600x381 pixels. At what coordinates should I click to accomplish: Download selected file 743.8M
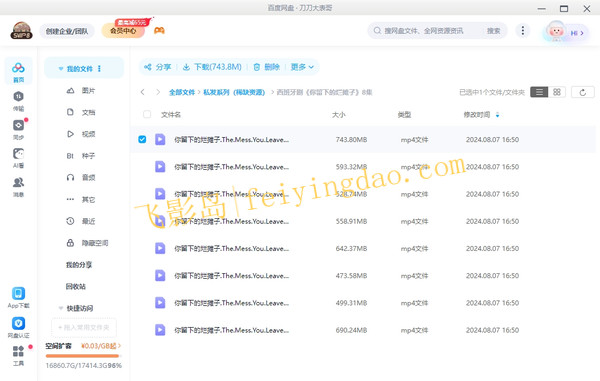point(212,67)
